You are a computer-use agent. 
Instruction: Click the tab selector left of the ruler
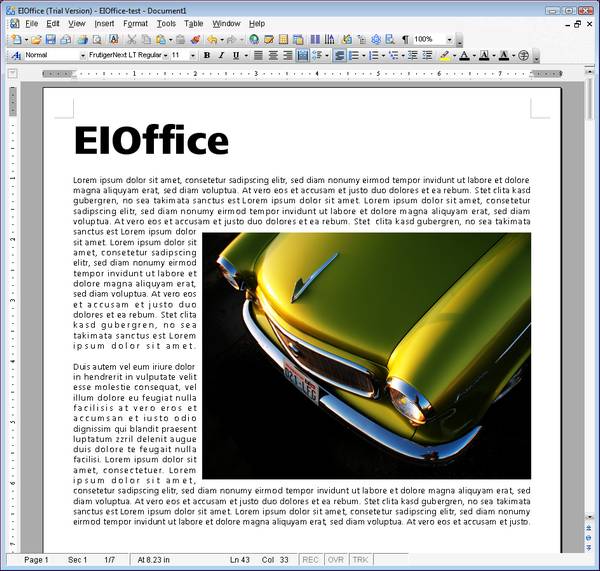point(12,73)
